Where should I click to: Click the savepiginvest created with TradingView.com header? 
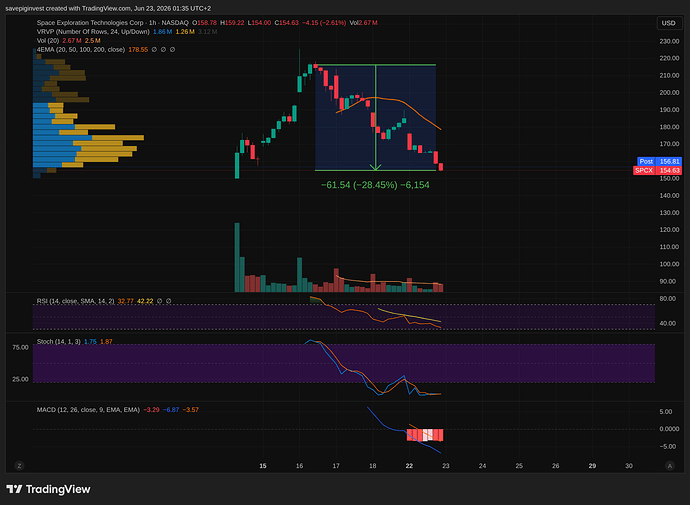point(108,8)
